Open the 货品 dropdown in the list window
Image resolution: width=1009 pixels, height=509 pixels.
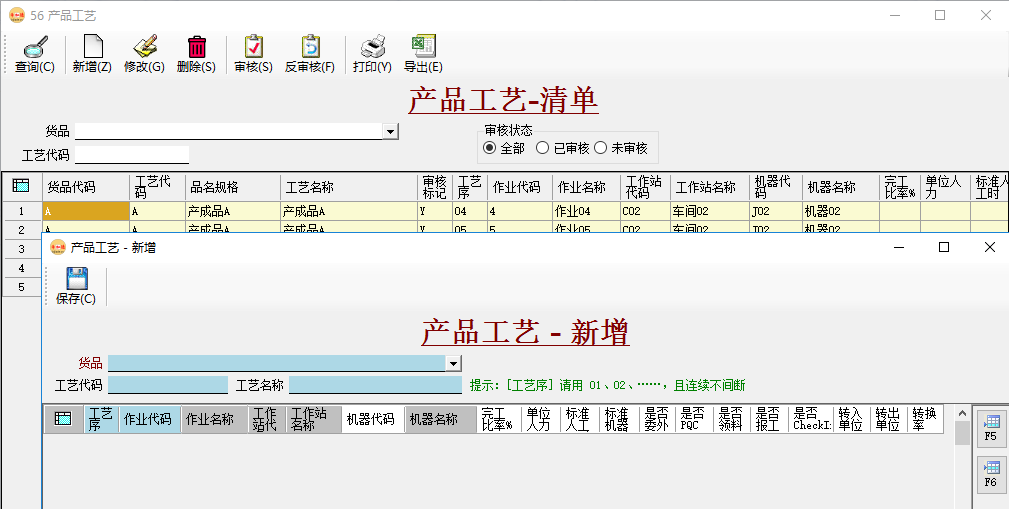point(391,131)
